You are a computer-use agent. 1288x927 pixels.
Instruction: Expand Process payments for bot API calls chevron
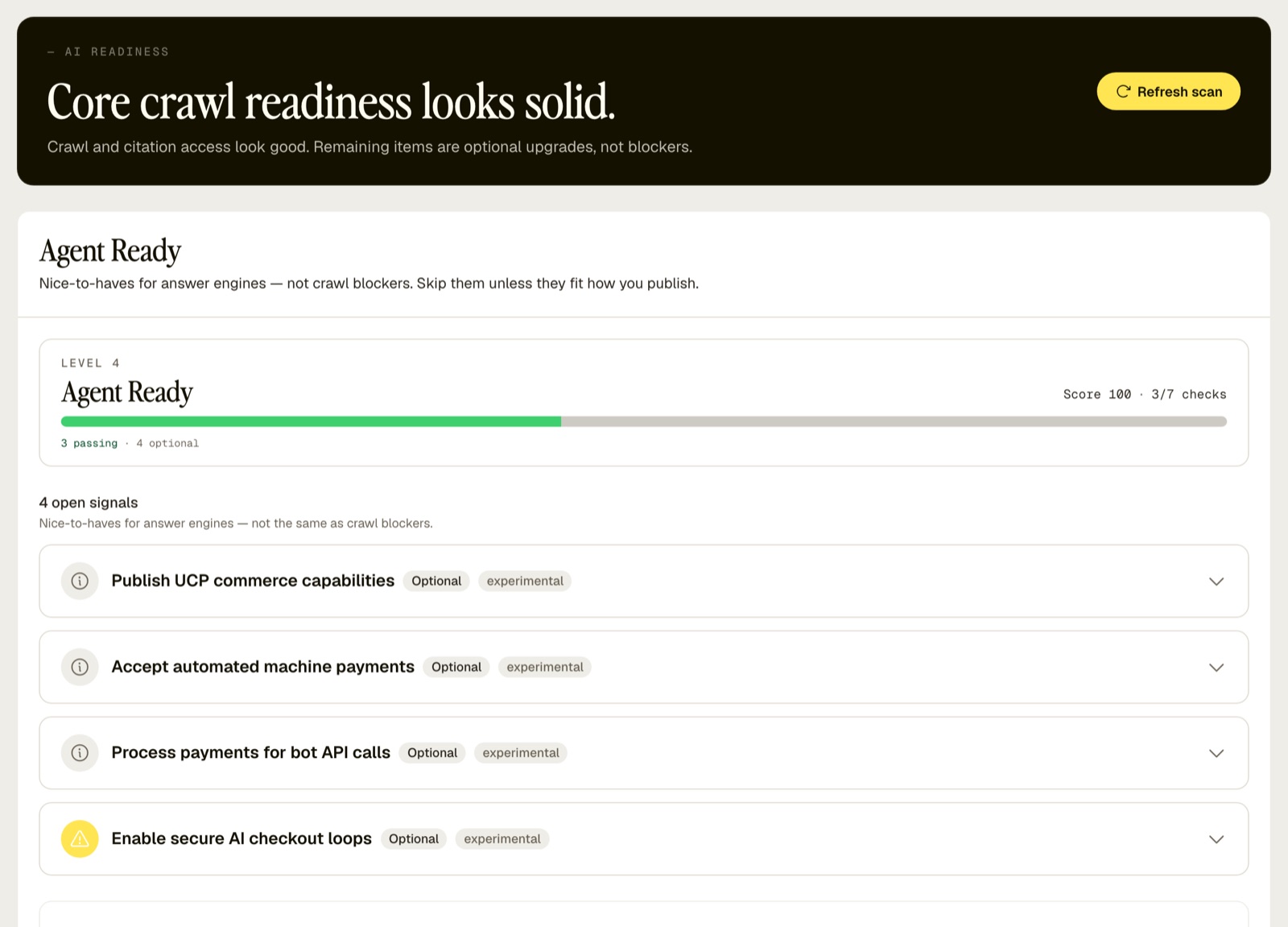(1216, 753)
